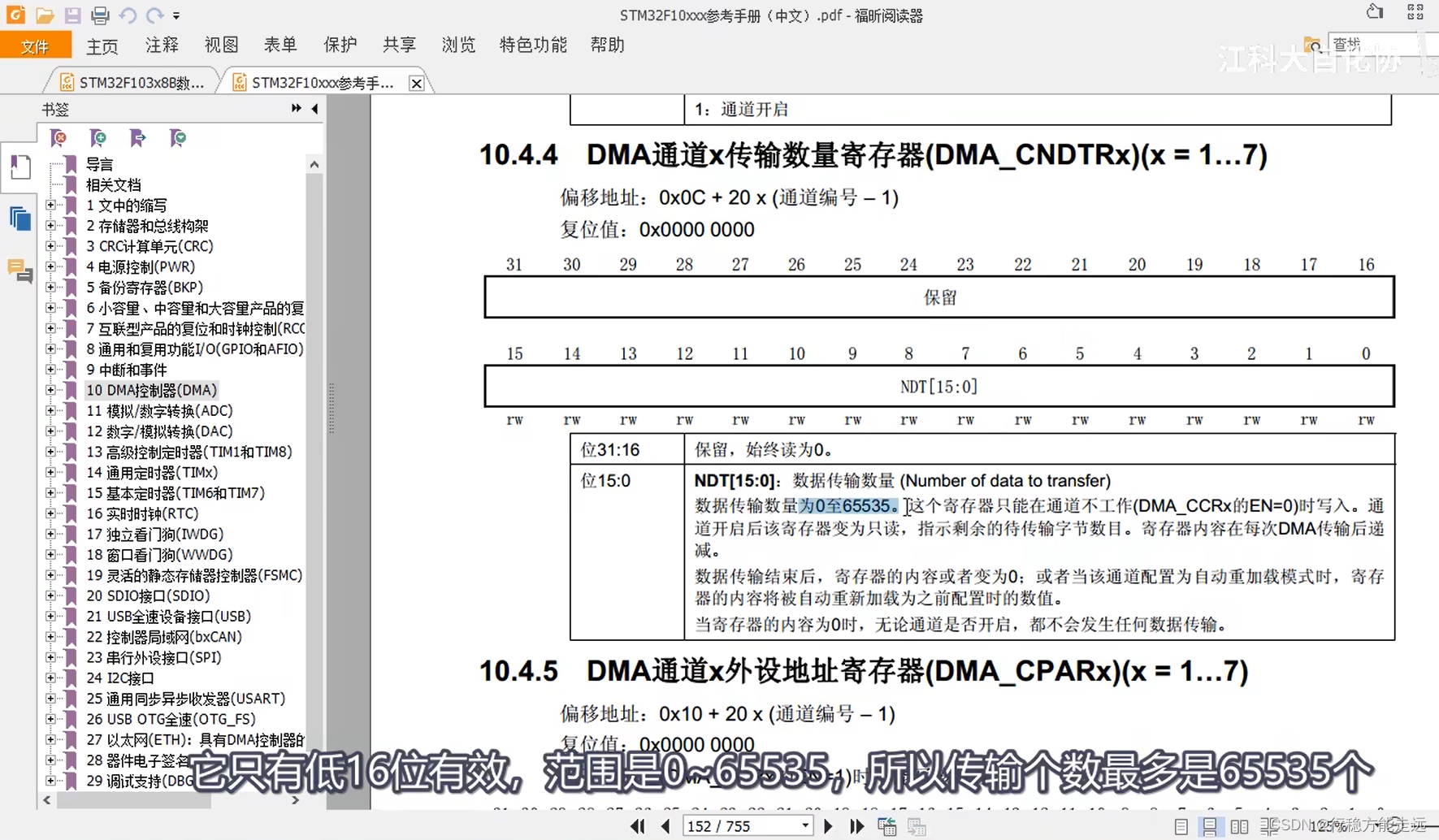The width and height of the screenshot is (1439, 840).
Task: Switch to the 表单 ribbon tab
Action: point(280,45)
